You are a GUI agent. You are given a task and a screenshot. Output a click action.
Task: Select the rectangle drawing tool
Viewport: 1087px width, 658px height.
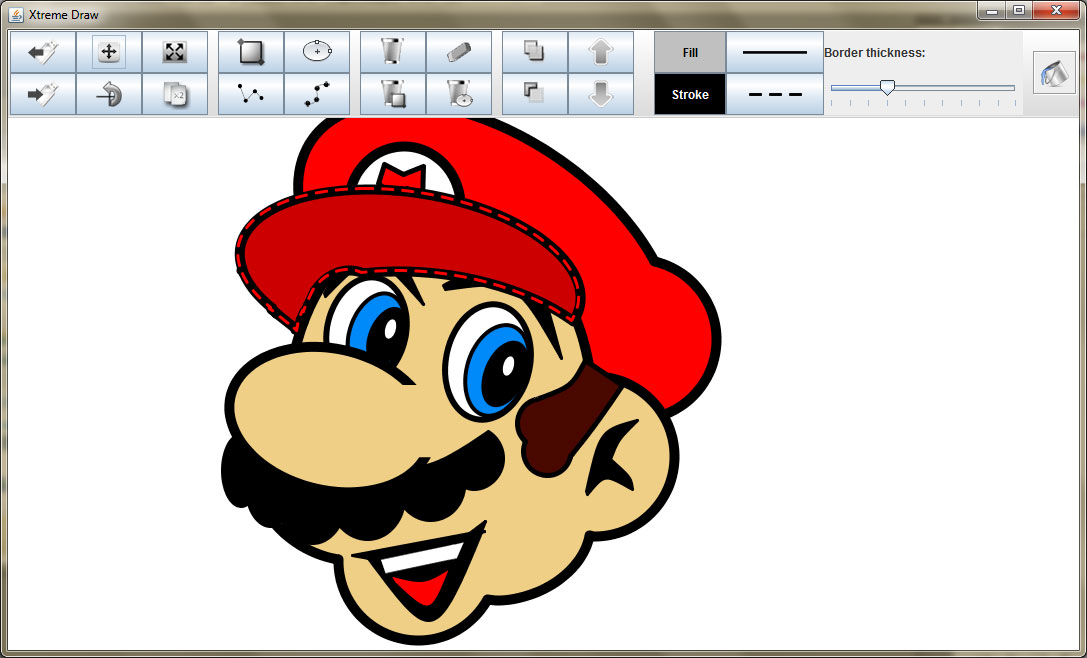(251, 52)
